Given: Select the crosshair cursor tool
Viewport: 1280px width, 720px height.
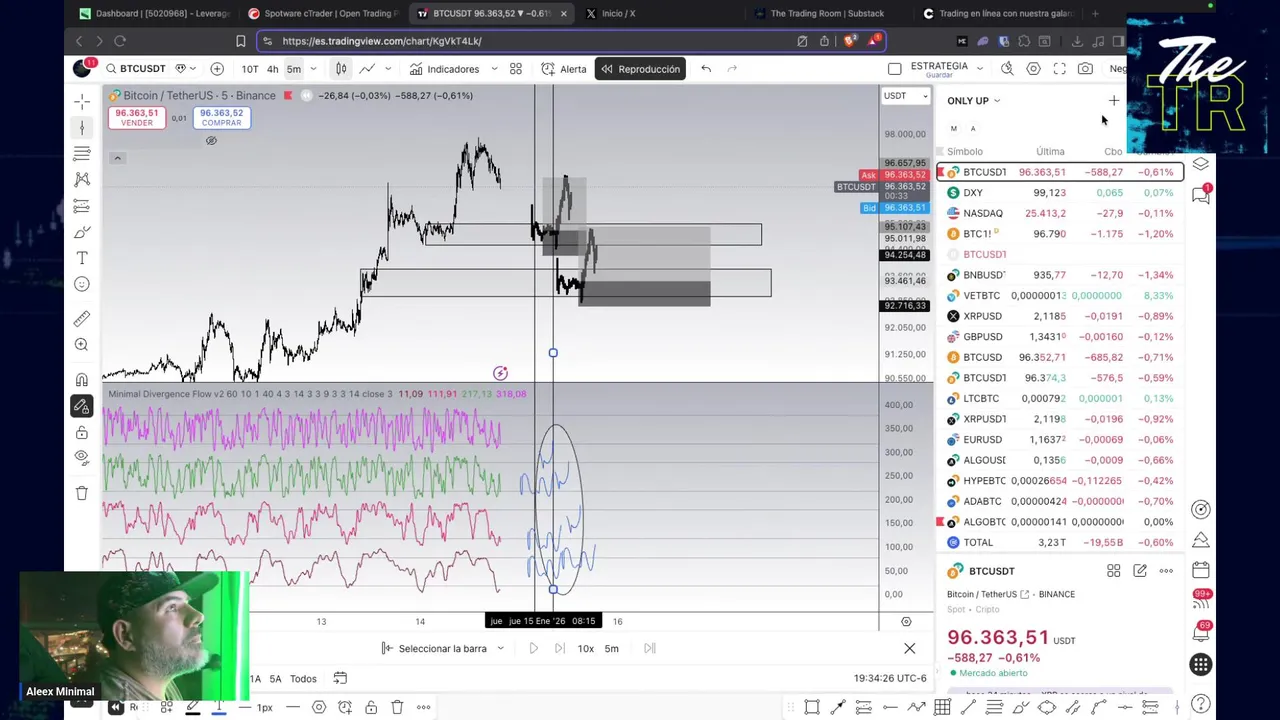Looking at the screenshot, I should [82, 101].
